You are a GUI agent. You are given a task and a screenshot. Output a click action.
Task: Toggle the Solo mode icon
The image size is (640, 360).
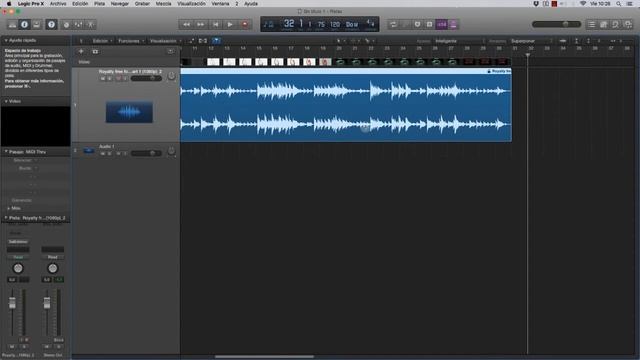(x=429, y=24)
